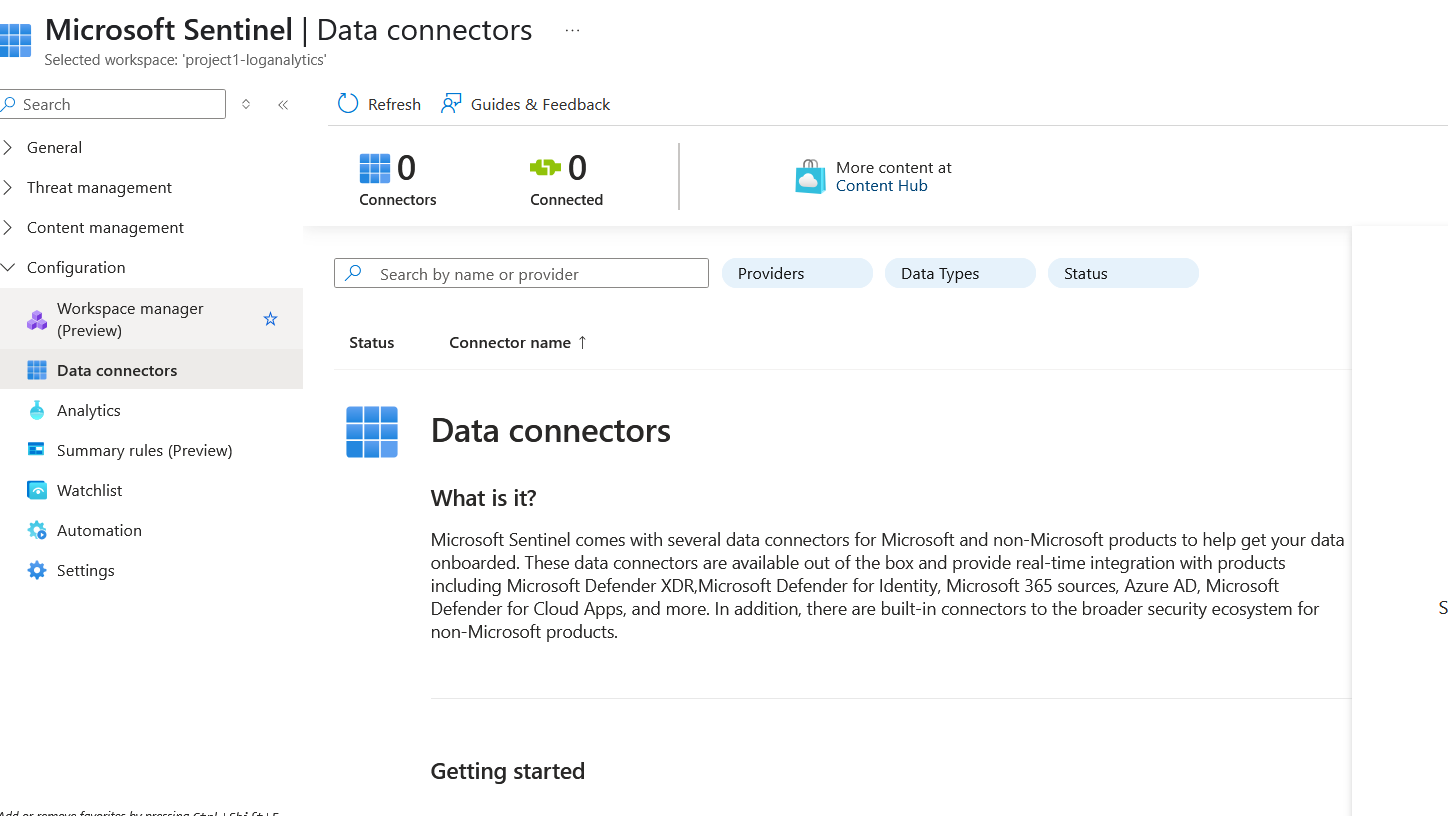Click the green Connected plug icon

546,168
